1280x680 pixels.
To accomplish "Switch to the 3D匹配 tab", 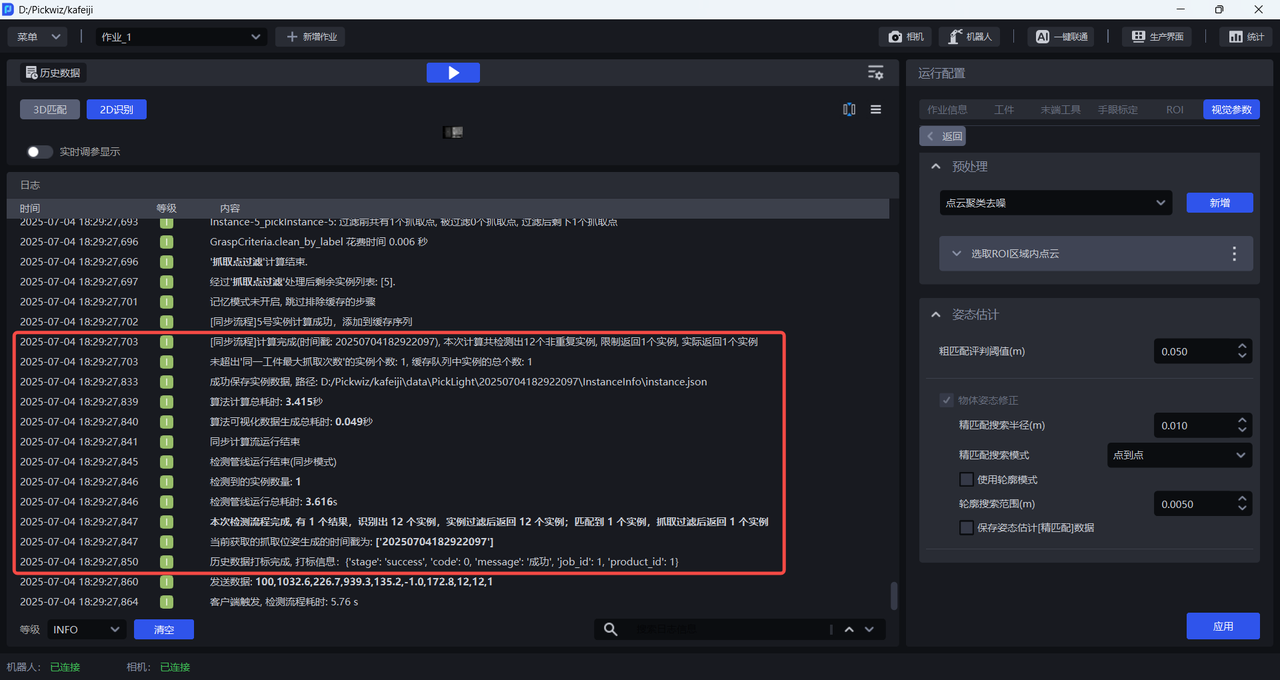I will (x=50, y=110).
